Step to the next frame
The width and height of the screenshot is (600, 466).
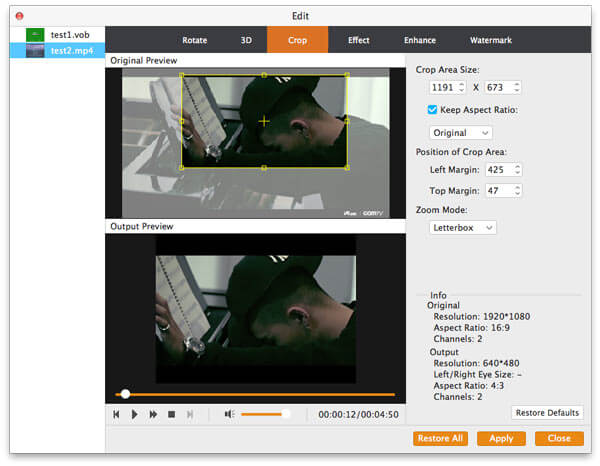click(x=190, y=414)
